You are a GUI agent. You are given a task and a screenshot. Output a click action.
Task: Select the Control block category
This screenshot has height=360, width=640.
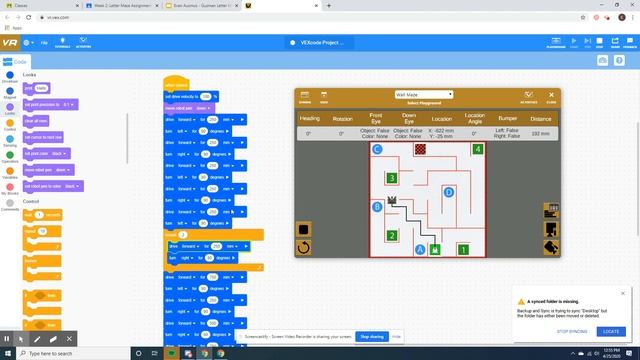[10, 125]
